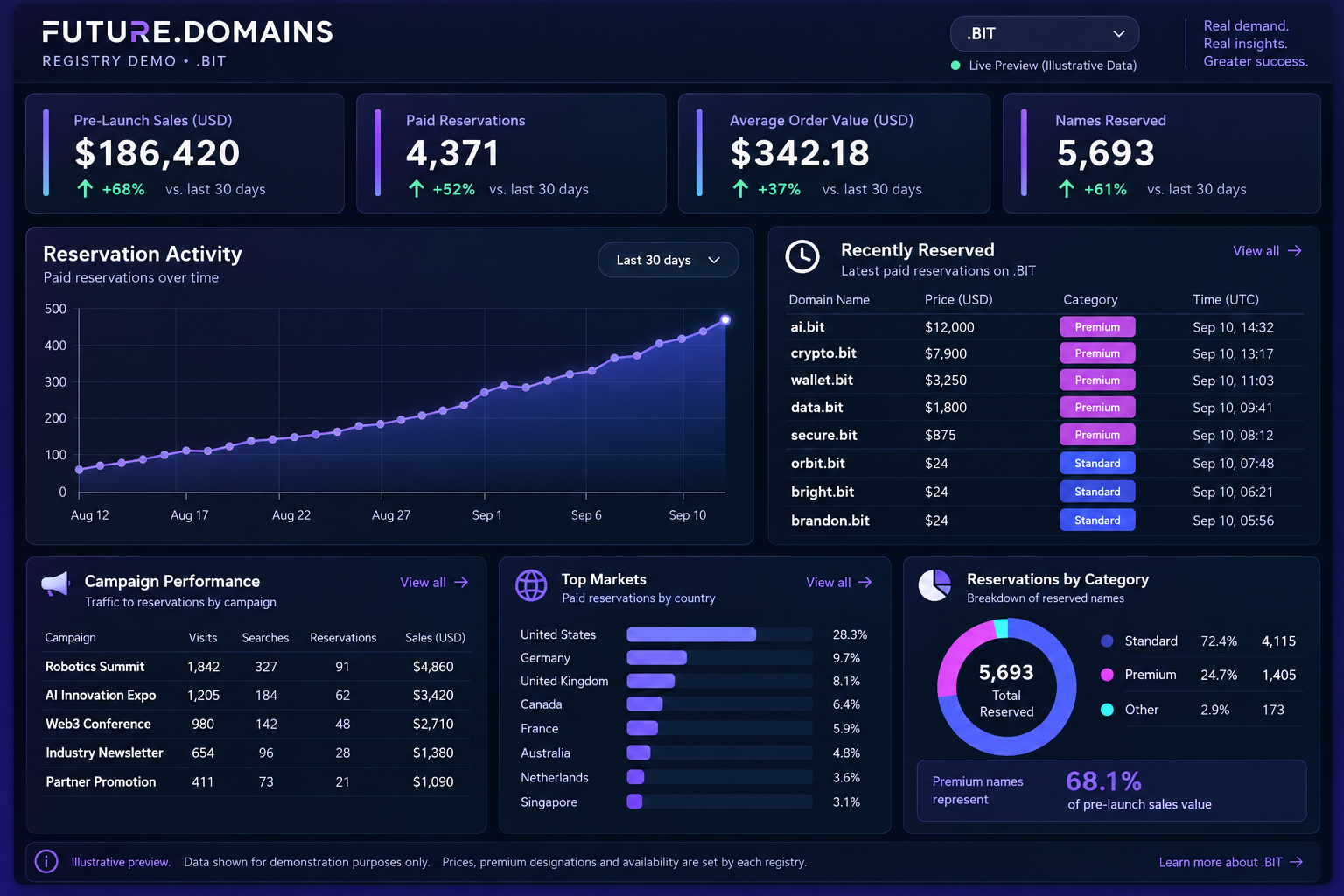Click the 28.3% United States percentage

[x=850, y=634]
